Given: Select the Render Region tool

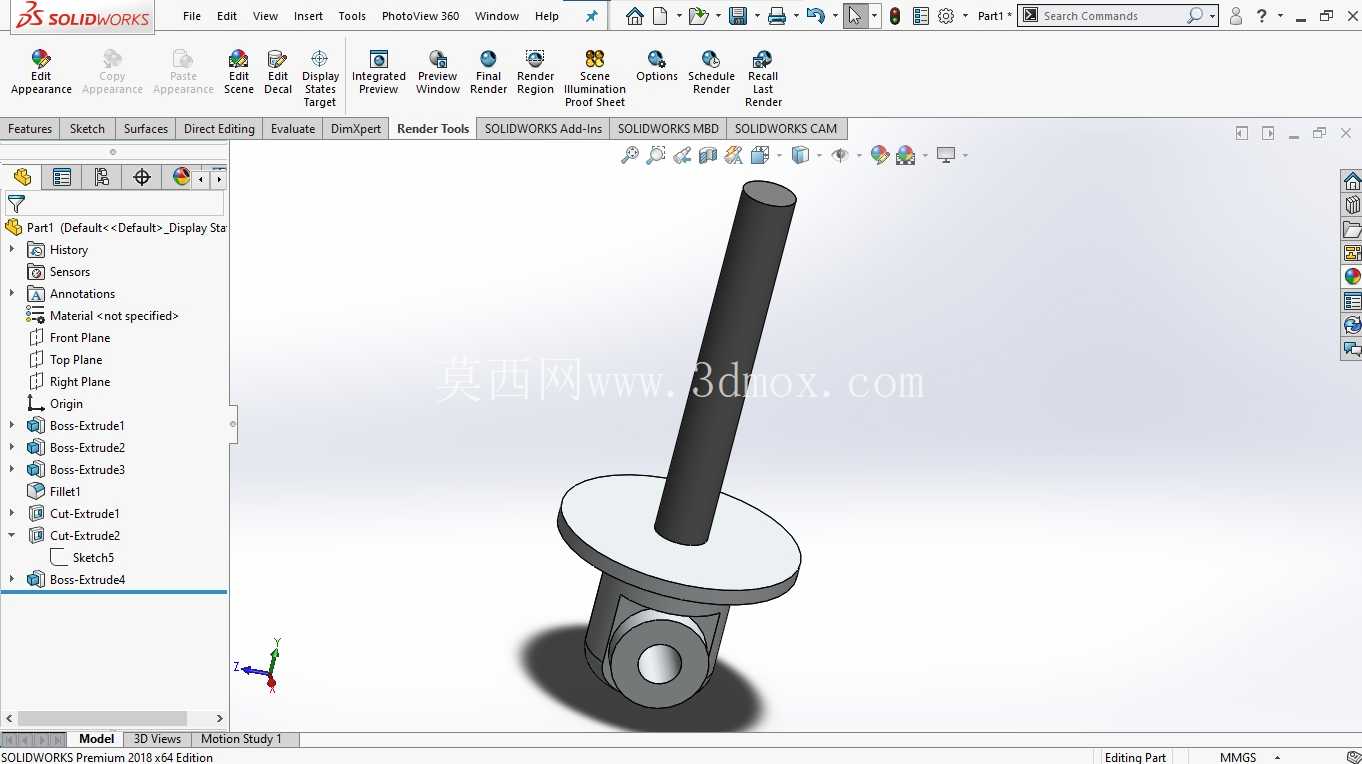Looking at the screenshot, I should (x=535, y=73).
